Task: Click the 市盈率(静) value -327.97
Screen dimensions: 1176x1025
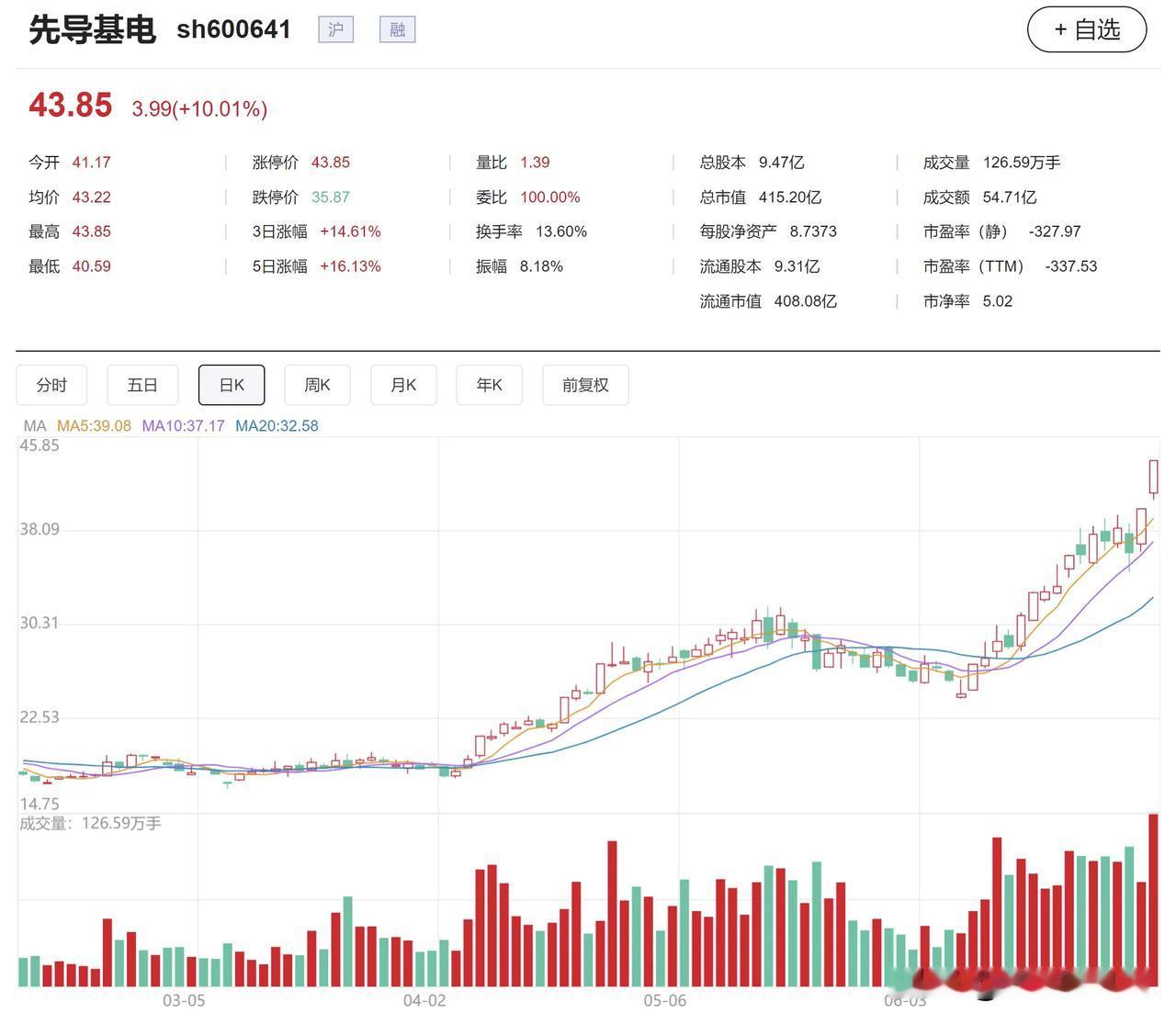Action: (1055, 231)
